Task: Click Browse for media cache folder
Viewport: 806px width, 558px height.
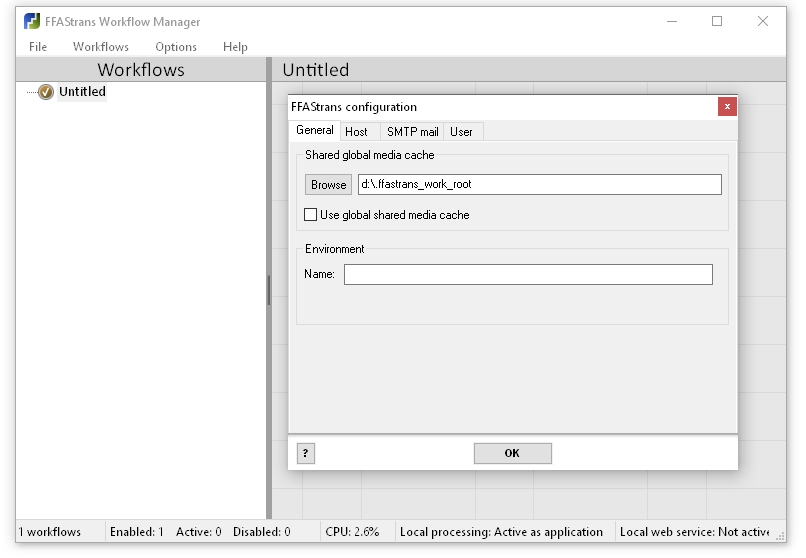Action: point(328,185)
